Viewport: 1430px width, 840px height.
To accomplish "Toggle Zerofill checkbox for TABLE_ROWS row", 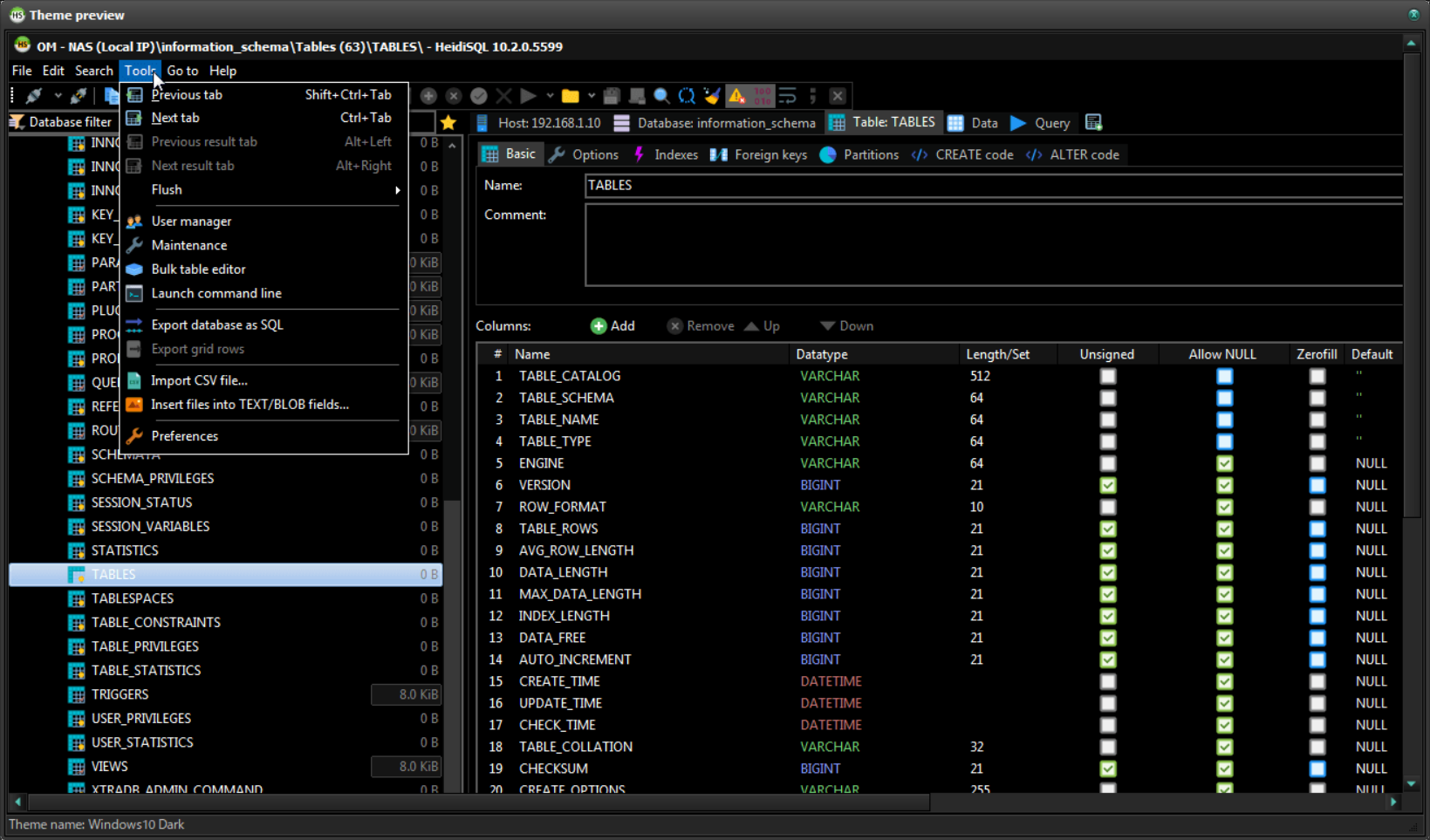I will (x=1317, y=529).
